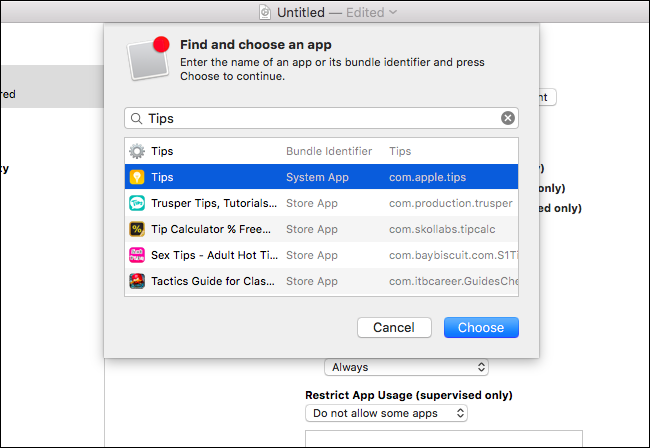This screenshot has width=650, height=448.
Task: Select the com.itbcareer Tactics Guide row
Action: pos(450,281)
